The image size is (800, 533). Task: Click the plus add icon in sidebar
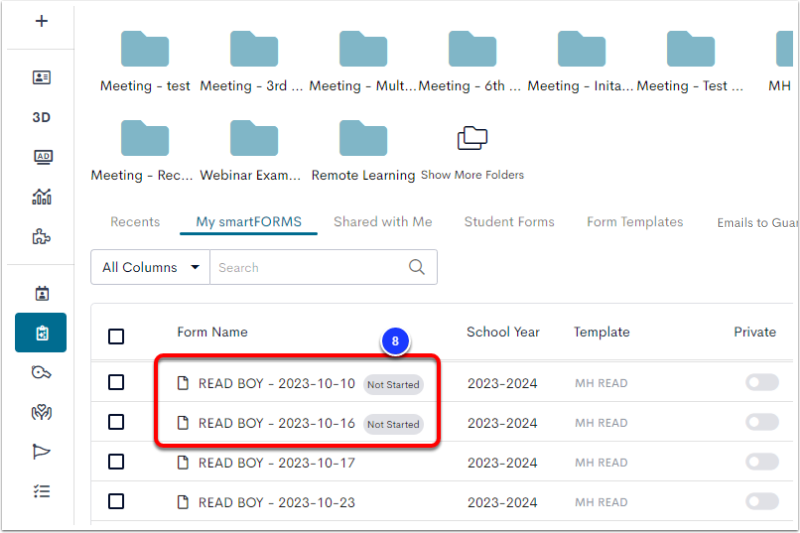pos(41,21)
